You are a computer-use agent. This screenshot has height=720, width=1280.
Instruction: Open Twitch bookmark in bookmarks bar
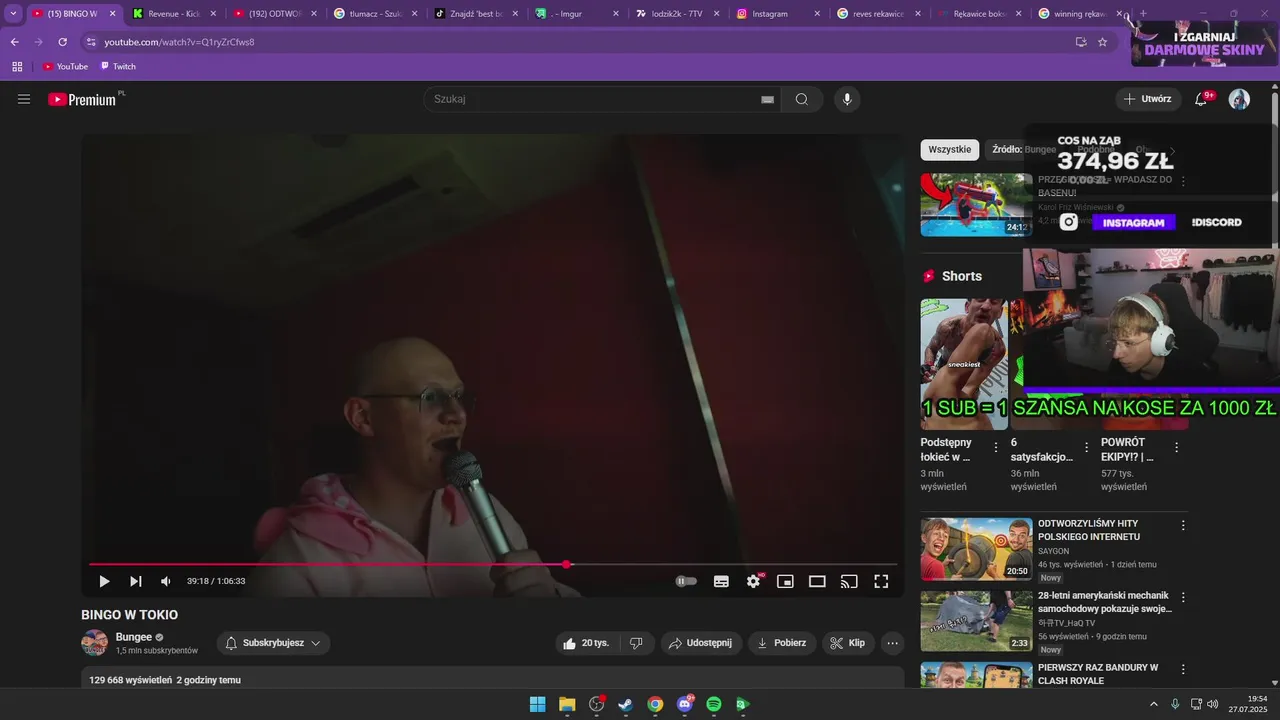pos(118,66)
